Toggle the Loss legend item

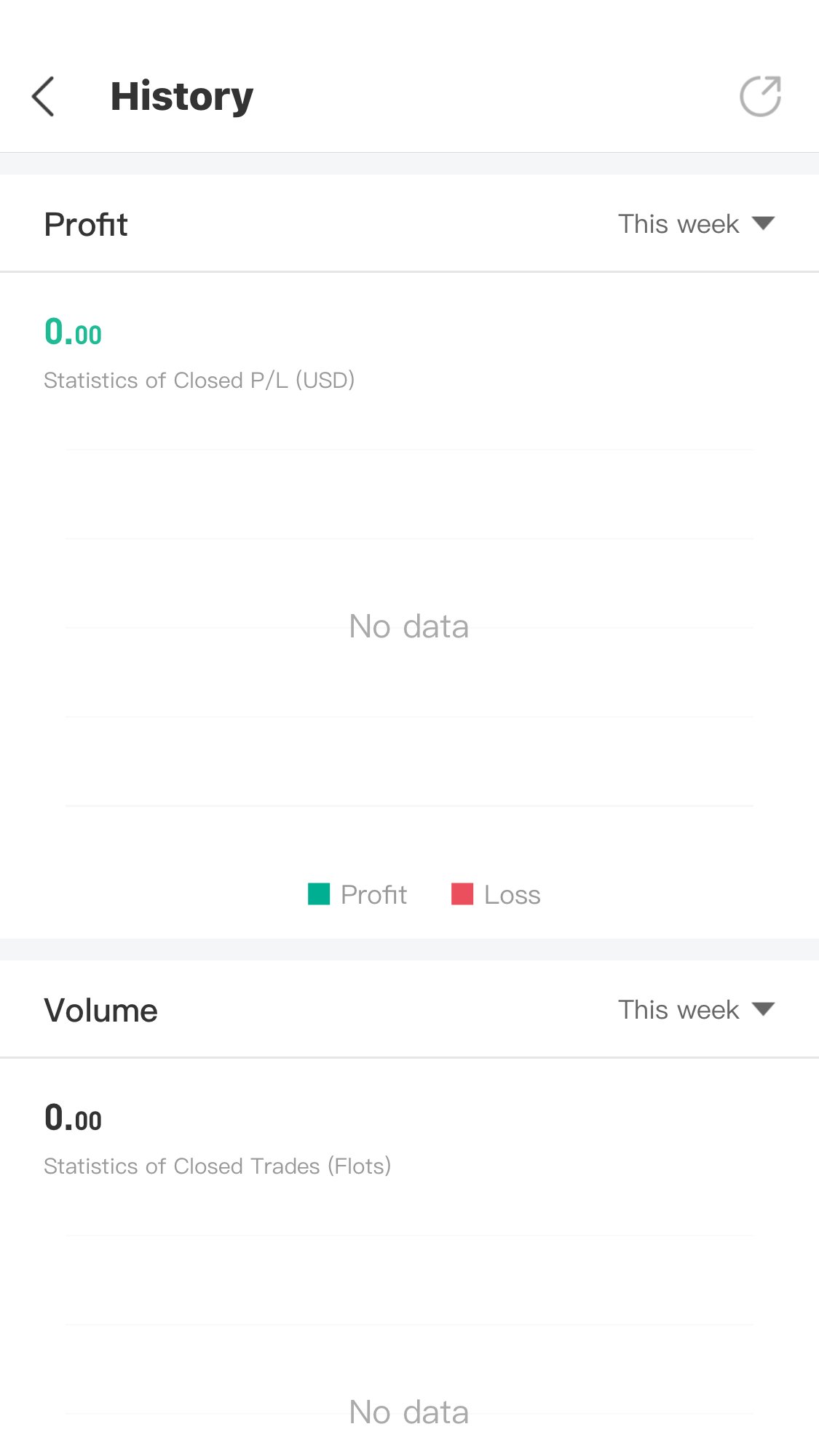click(x=496, y=894)
